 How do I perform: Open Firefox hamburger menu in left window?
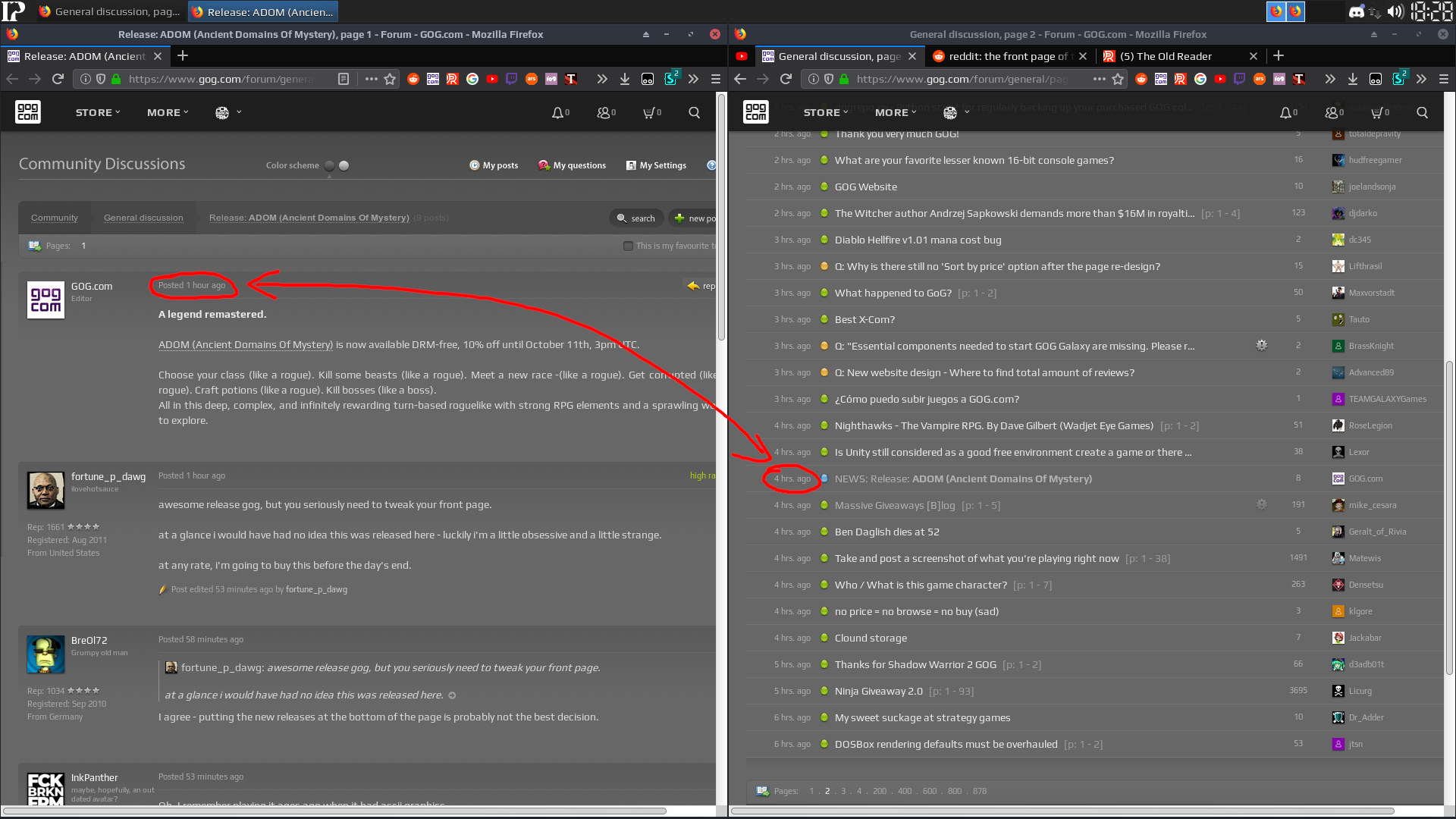715,79
